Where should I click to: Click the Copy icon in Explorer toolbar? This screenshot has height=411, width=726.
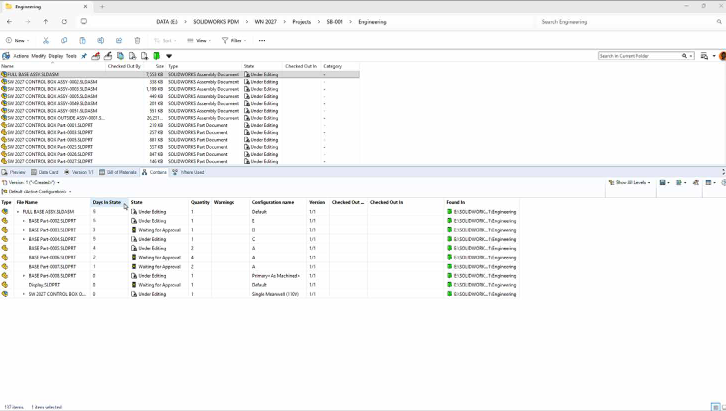point(64,41)
